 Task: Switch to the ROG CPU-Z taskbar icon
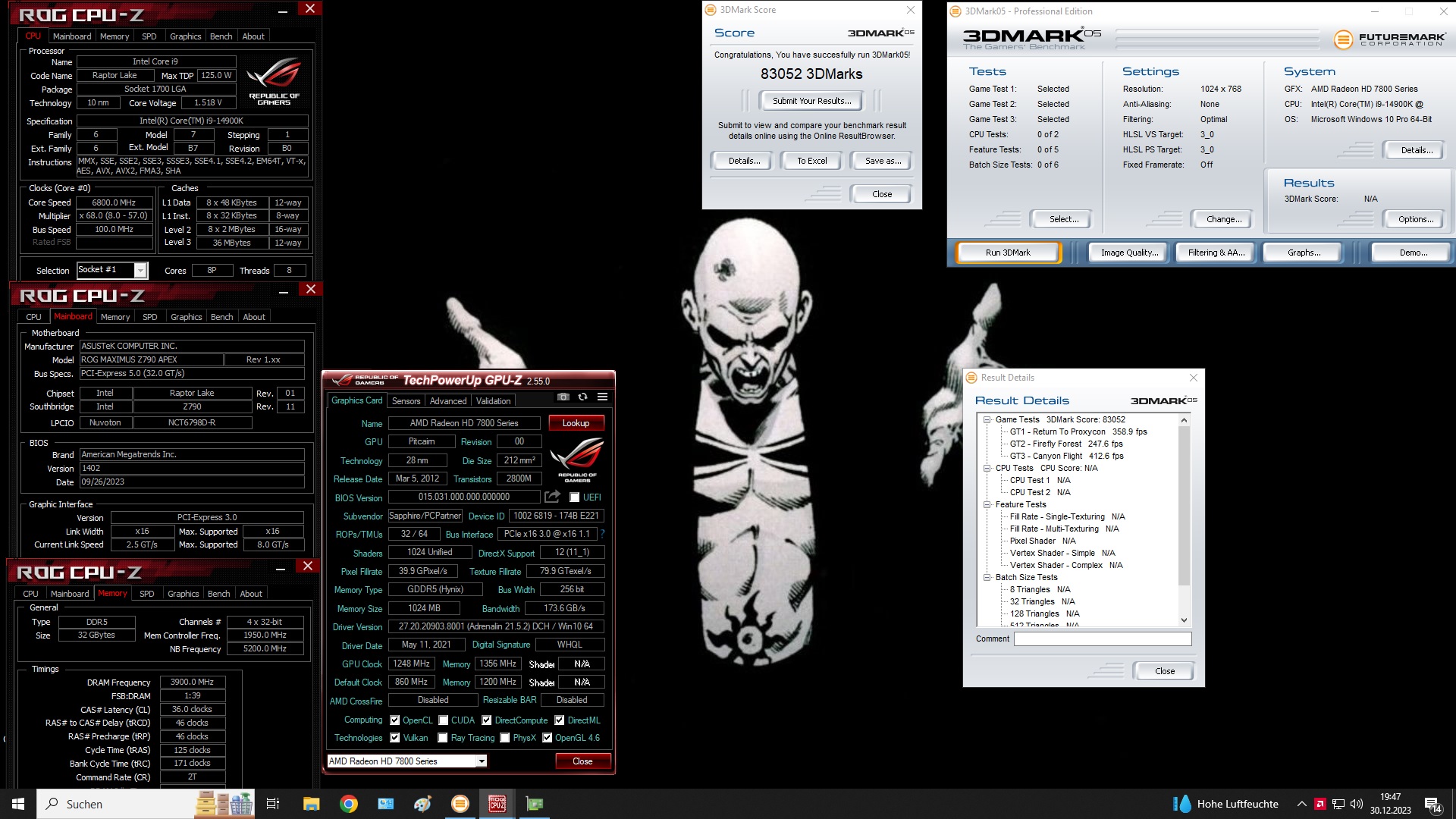point(497,804)
